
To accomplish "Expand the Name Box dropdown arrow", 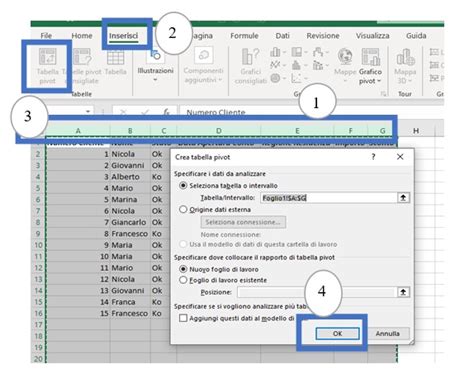I will tap(88, 112).
